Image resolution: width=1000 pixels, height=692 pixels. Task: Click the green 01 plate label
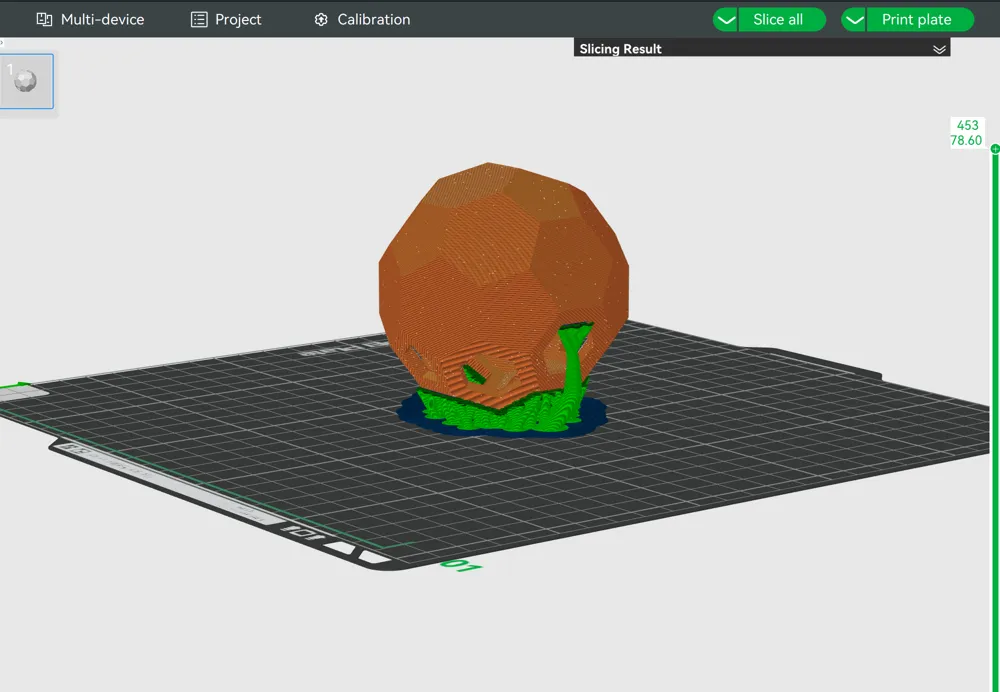(461, 566)
